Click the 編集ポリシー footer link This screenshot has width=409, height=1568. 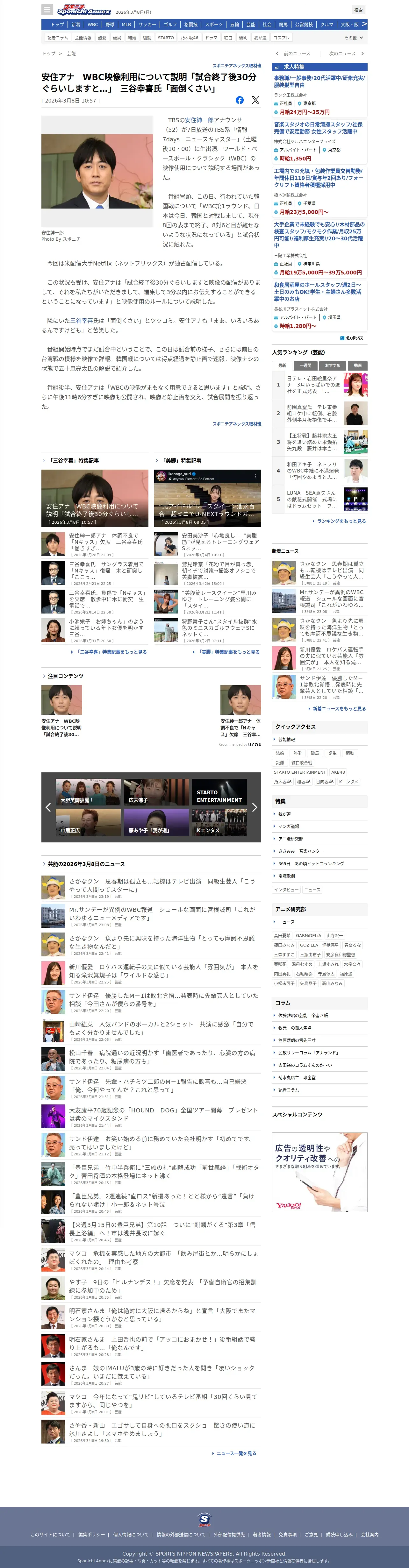click(x=91, y=1535)
